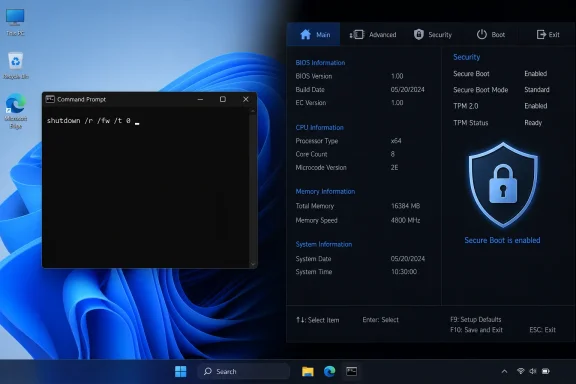The width and height of the screenshot is (576, 384).
Task: Select the Main tab in BIOS
Action: pos(314,35)
